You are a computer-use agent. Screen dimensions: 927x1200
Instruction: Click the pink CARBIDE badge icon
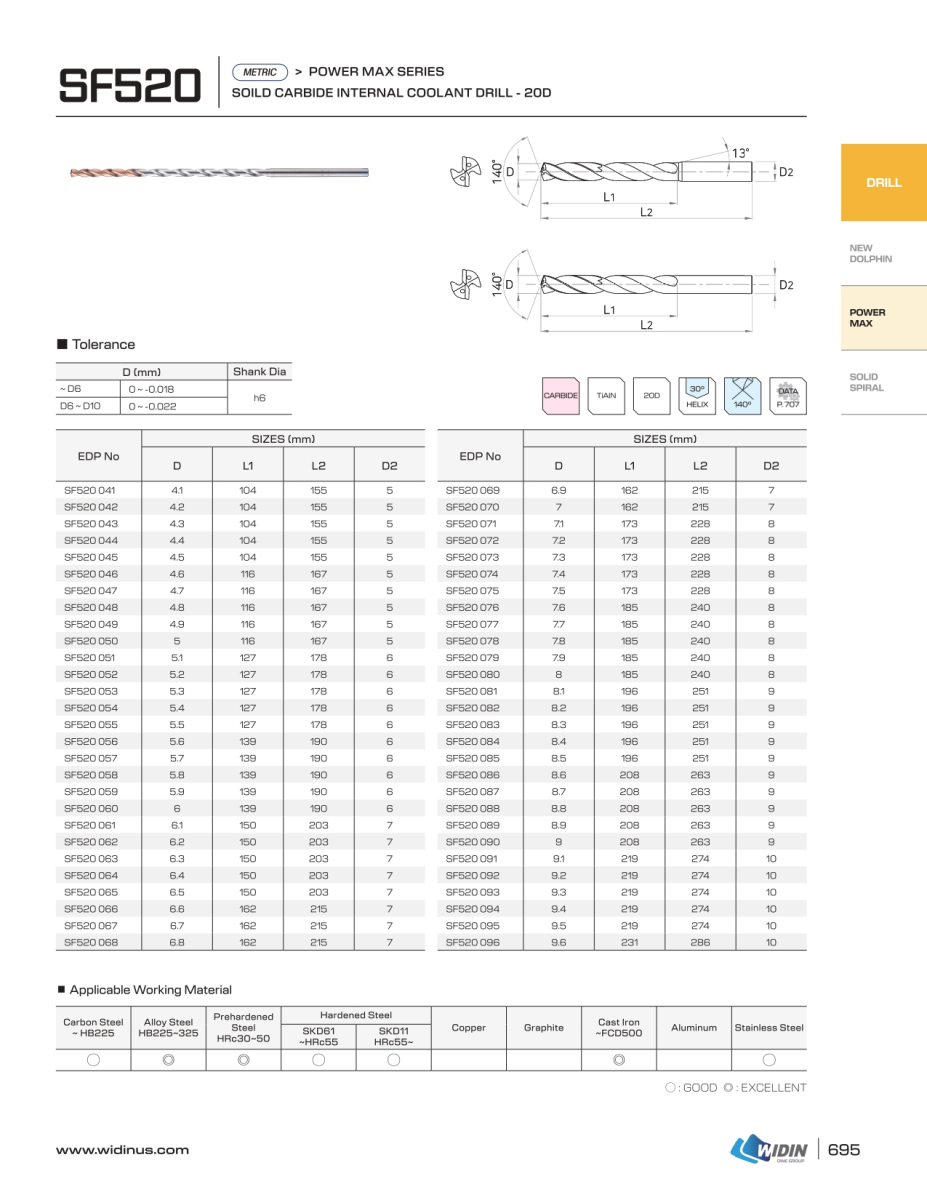click(x=561, y=396)
